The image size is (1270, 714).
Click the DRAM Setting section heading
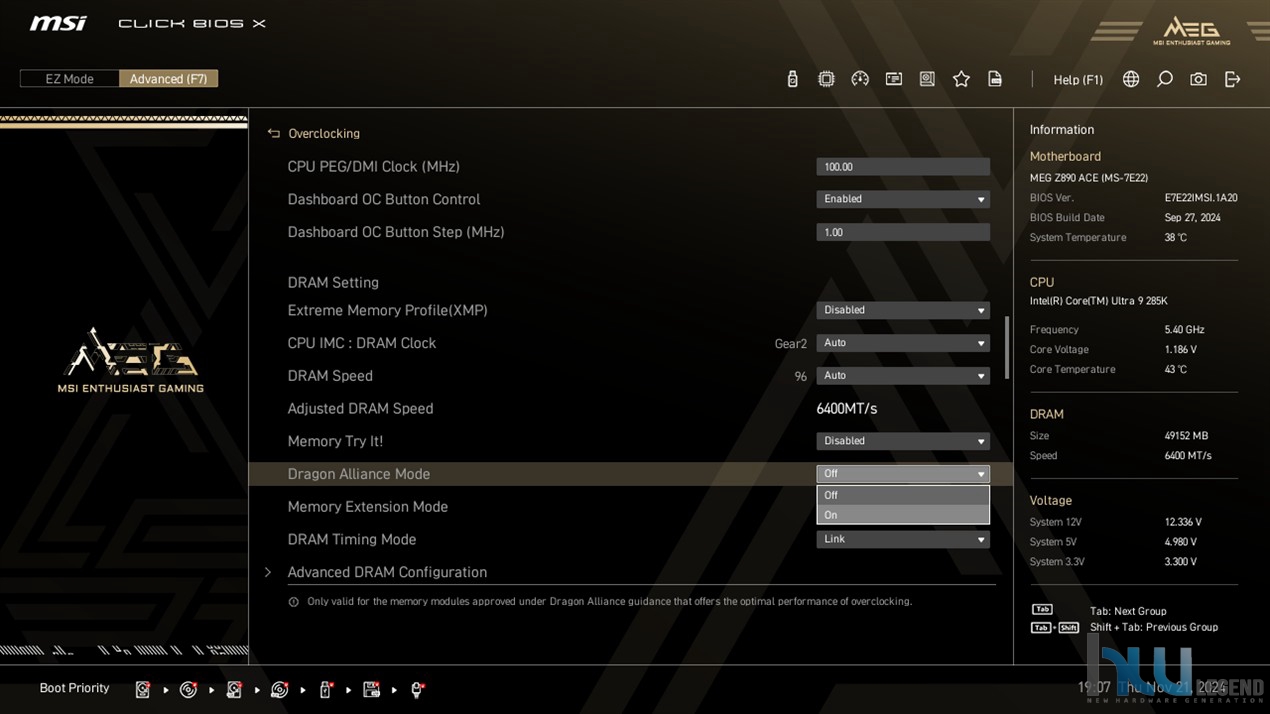click(x=333, y=283)
